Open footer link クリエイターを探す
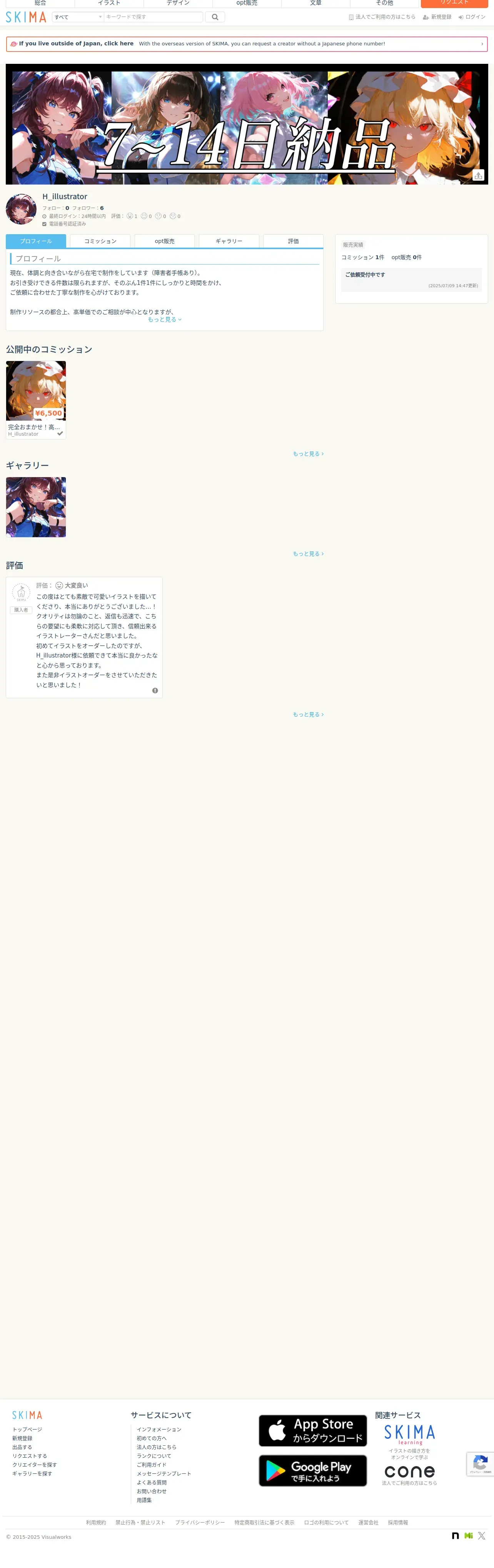Image resolution: width=494 pixels, height=1568 pixels. click(x=35, y=1465)
